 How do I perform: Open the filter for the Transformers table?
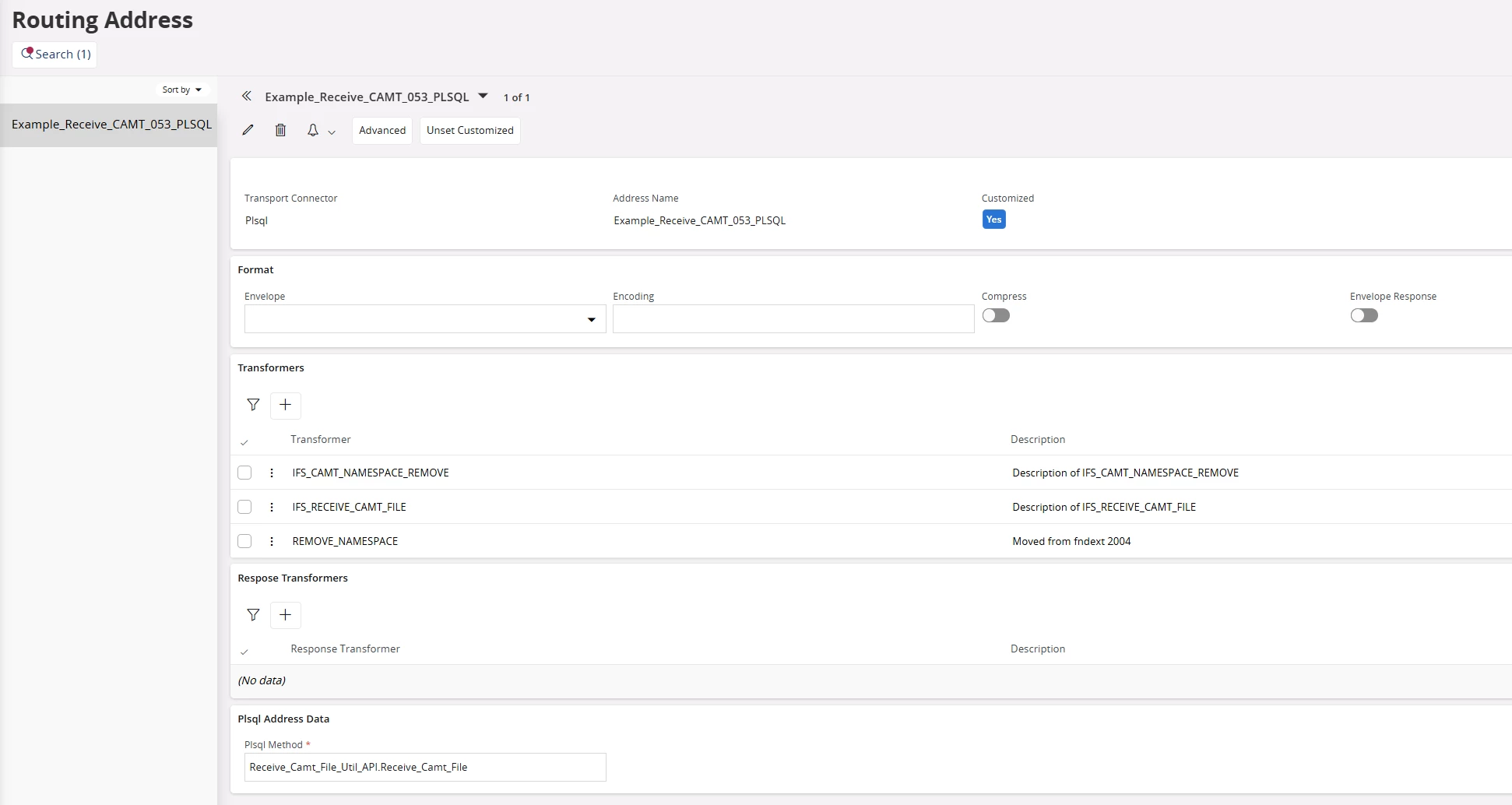coord(253,405)
